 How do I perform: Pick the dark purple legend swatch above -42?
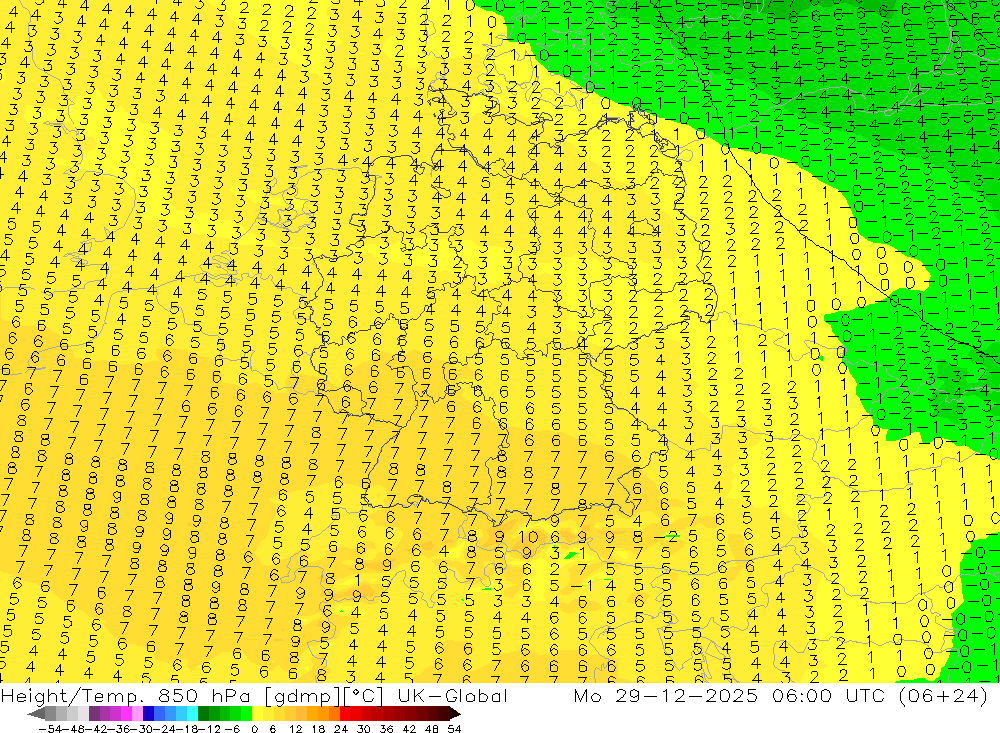pos(94,713)
